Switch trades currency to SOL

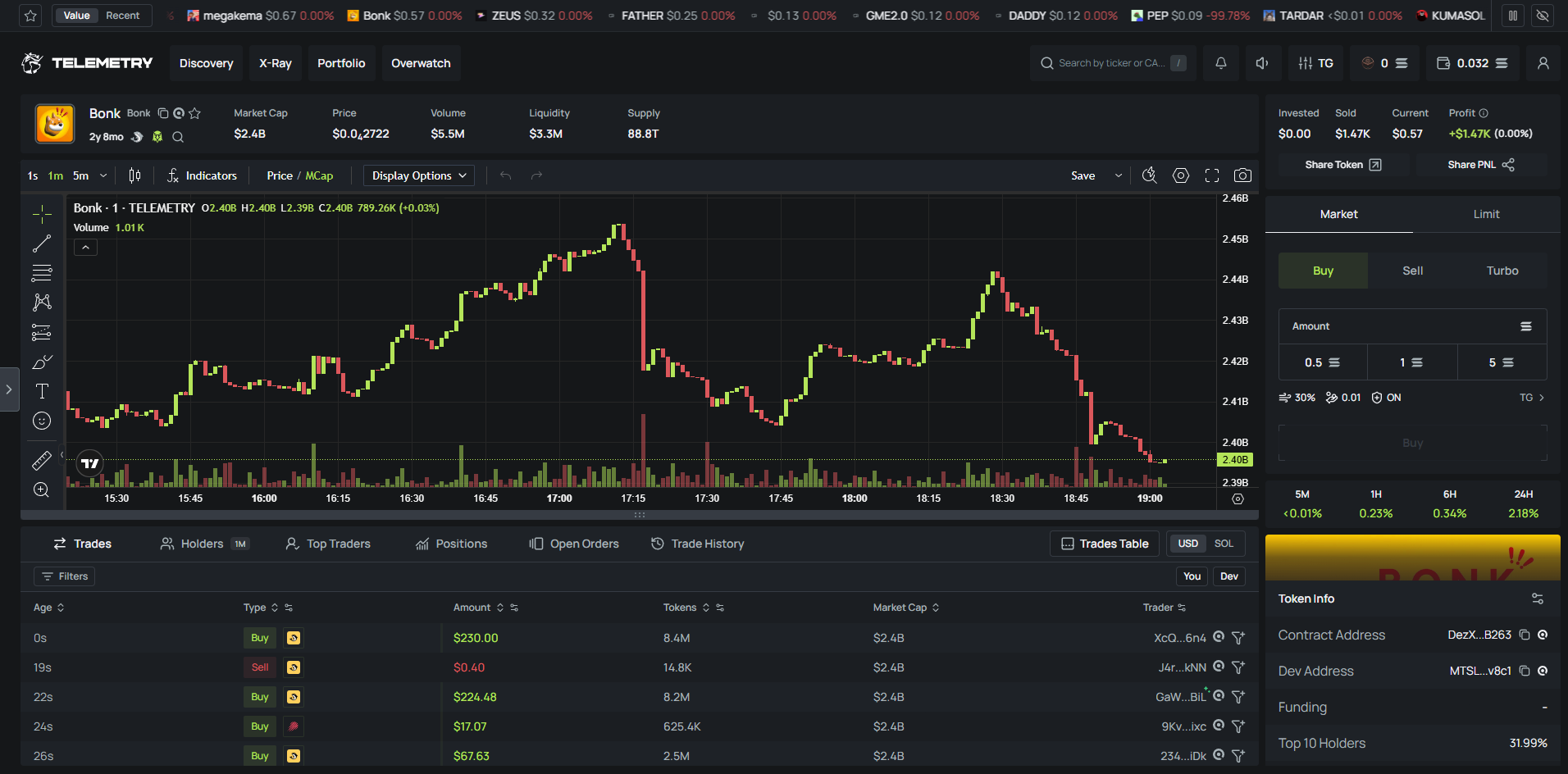[x=1224, y=544]
